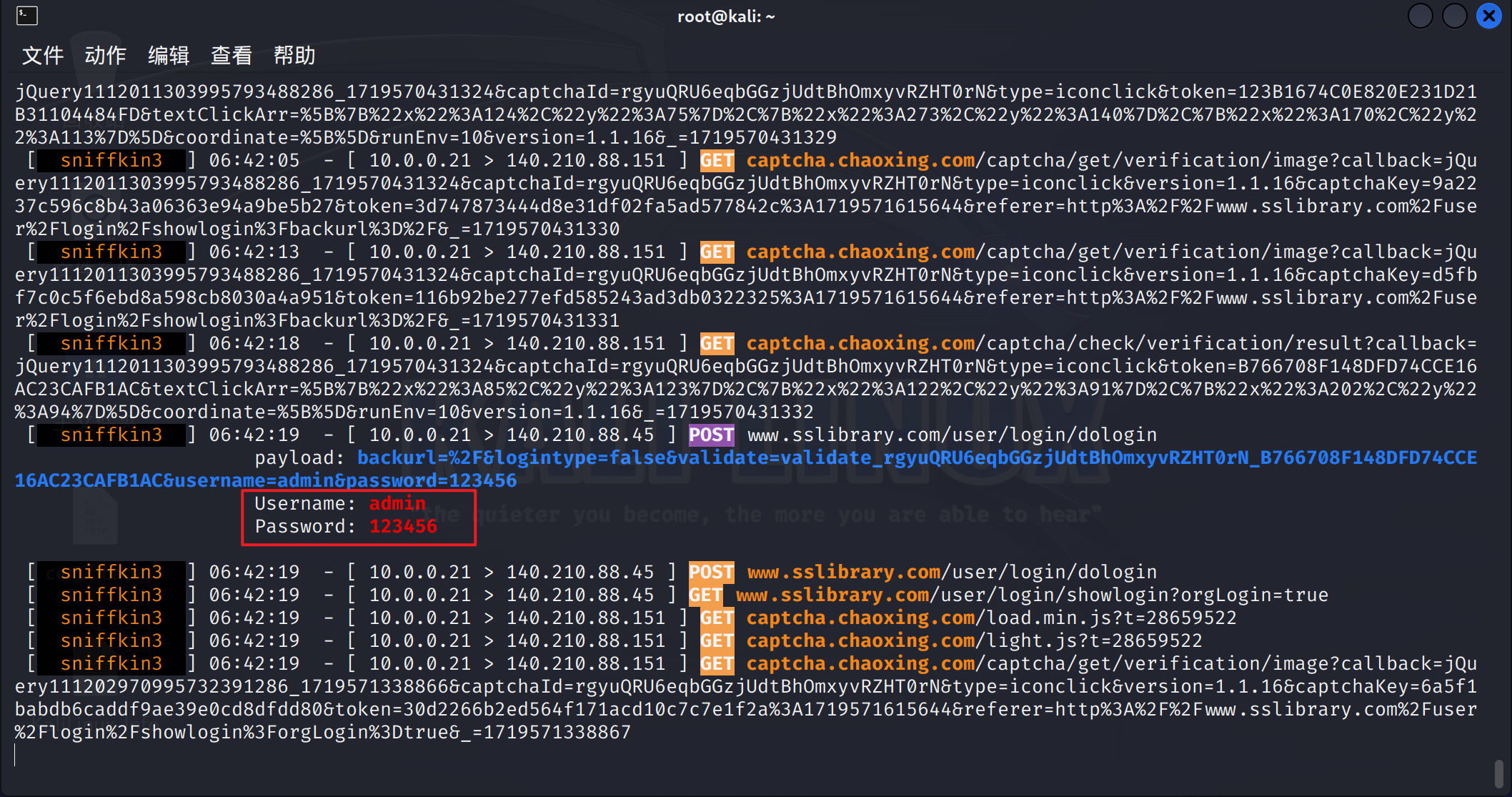Click the timestamp 06:42:13
Image resolution: width=1512 pixels, height=797 pixels.
click(254, 252)
